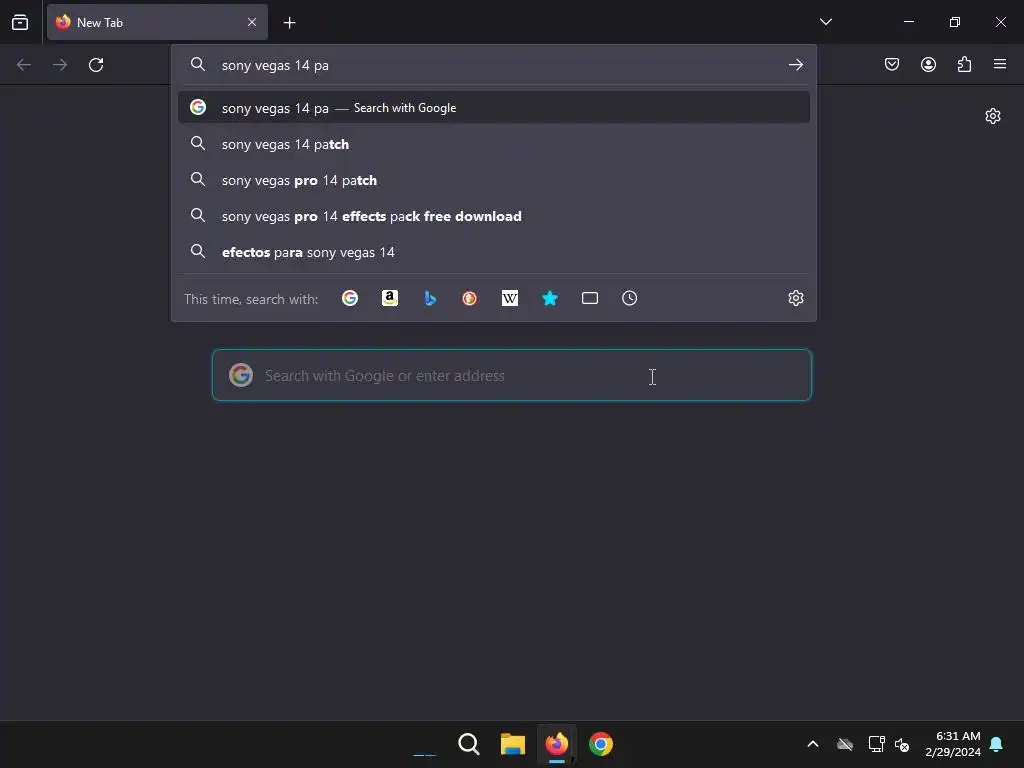The image size is (1024, 768).
Task: Choose suggestion 'efectos para sony vegas 14'
Action: pos(494,251)
